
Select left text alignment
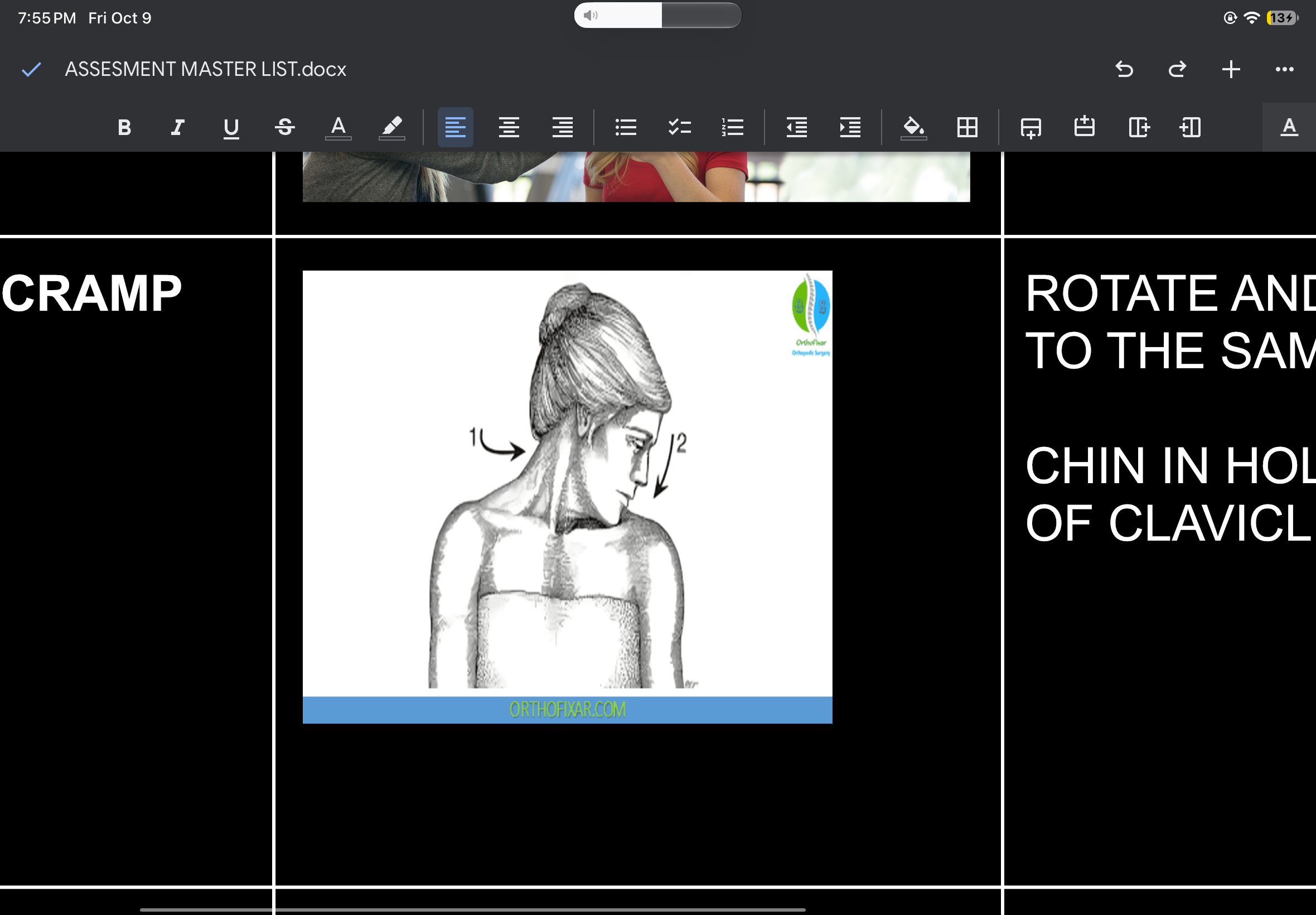[x=456, y=127]
